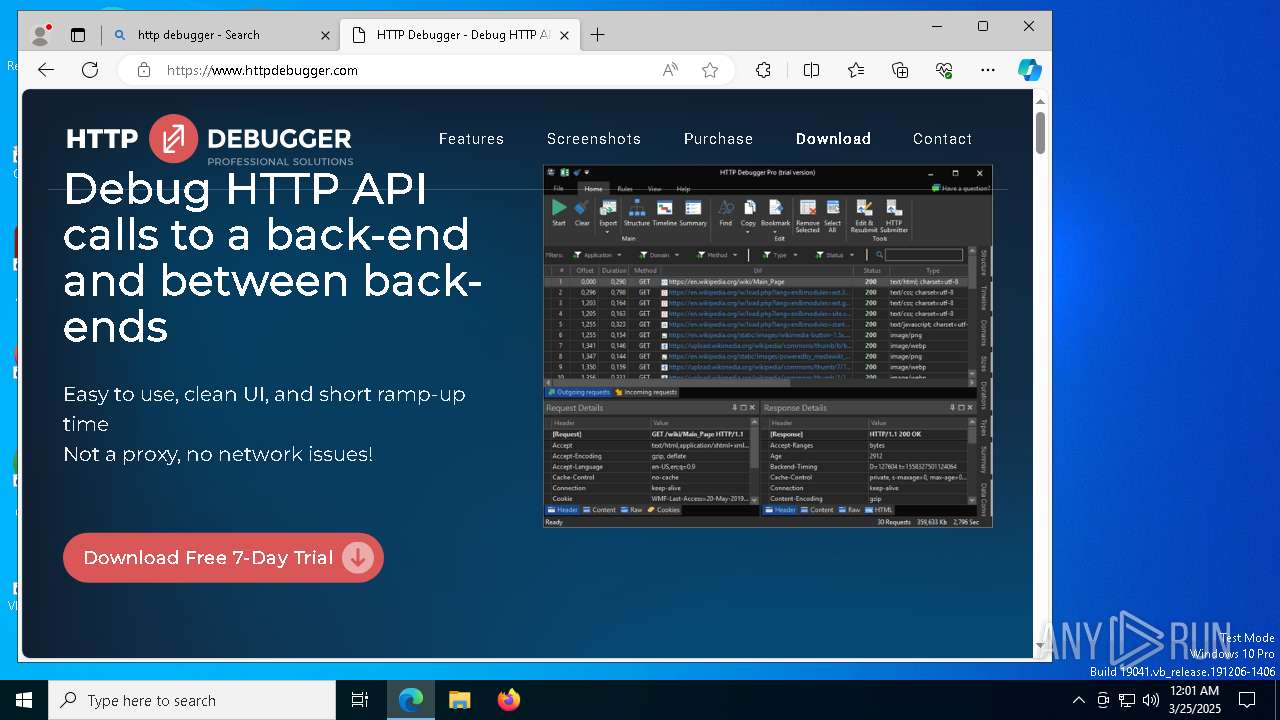The image size is (1280, 720).
Task: Open the Collections icon
Action: (x=900, y=70)
